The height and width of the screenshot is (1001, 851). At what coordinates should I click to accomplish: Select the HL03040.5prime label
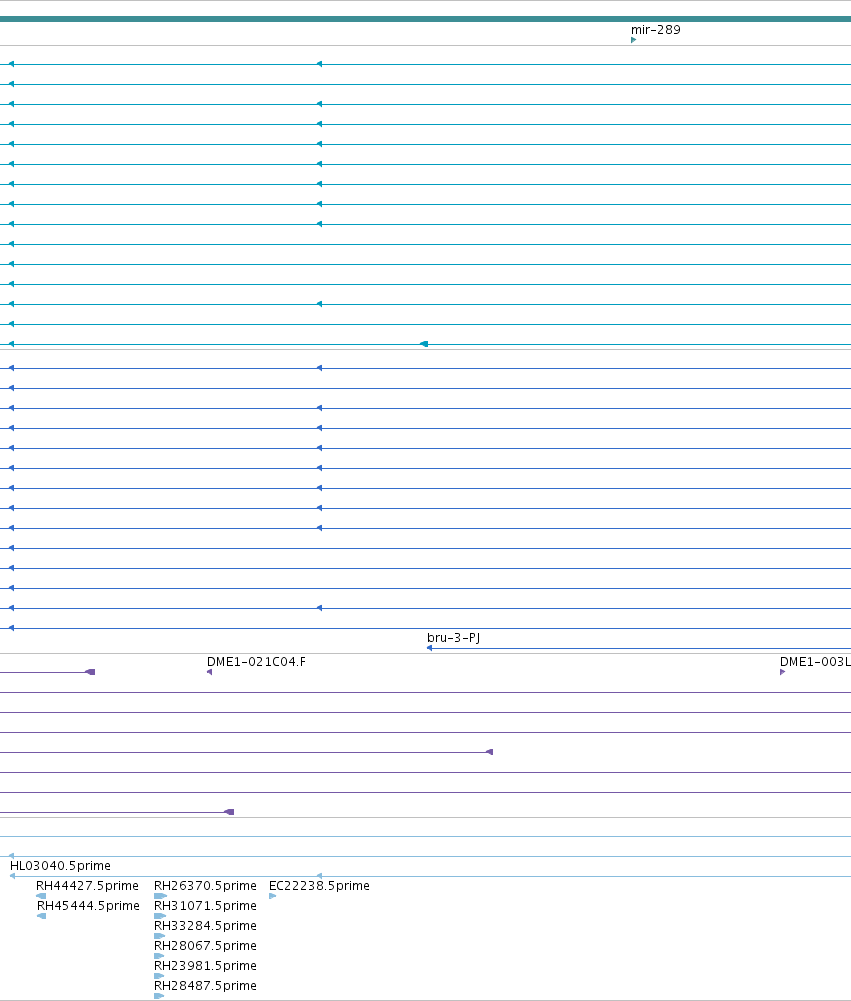(x=60, y=866)
